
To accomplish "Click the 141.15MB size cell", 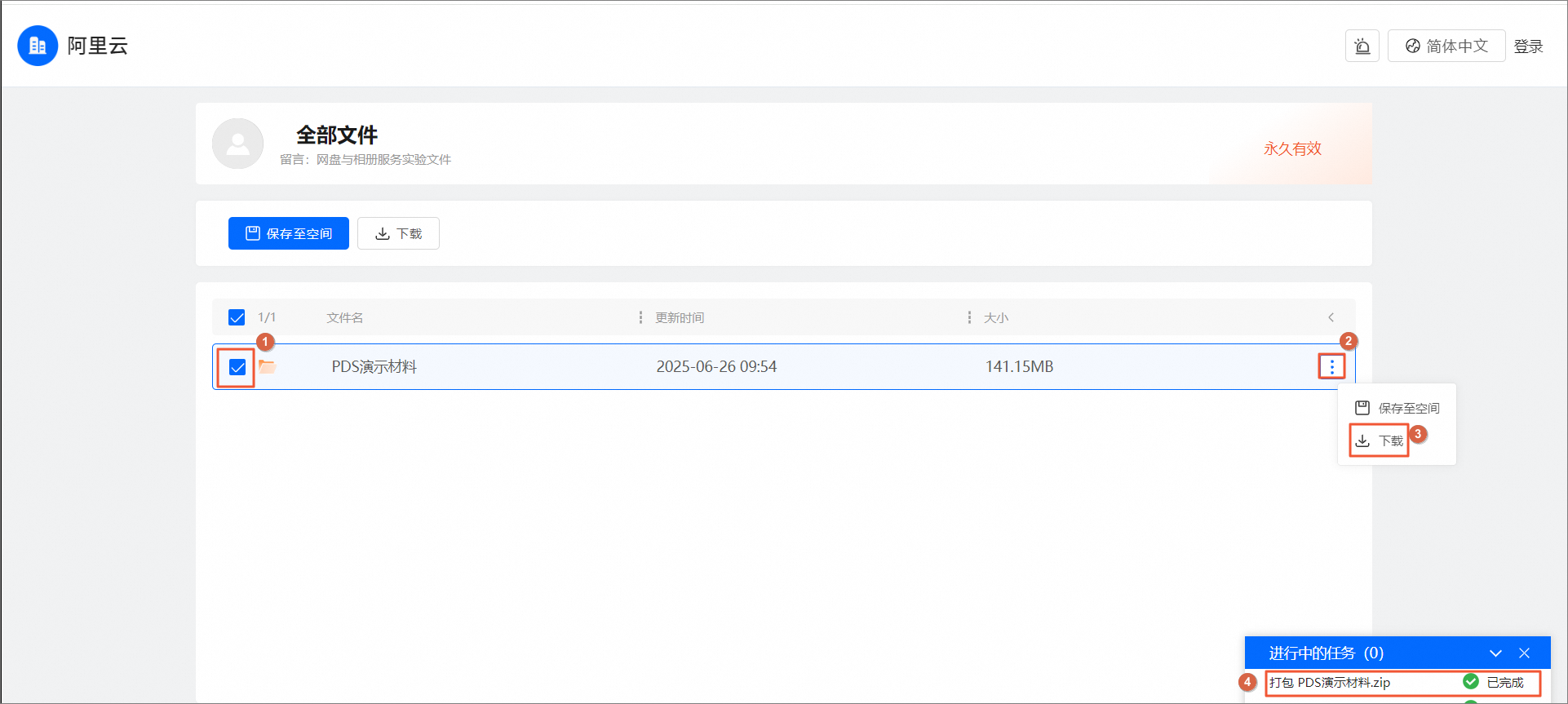I will (1019, 366).
